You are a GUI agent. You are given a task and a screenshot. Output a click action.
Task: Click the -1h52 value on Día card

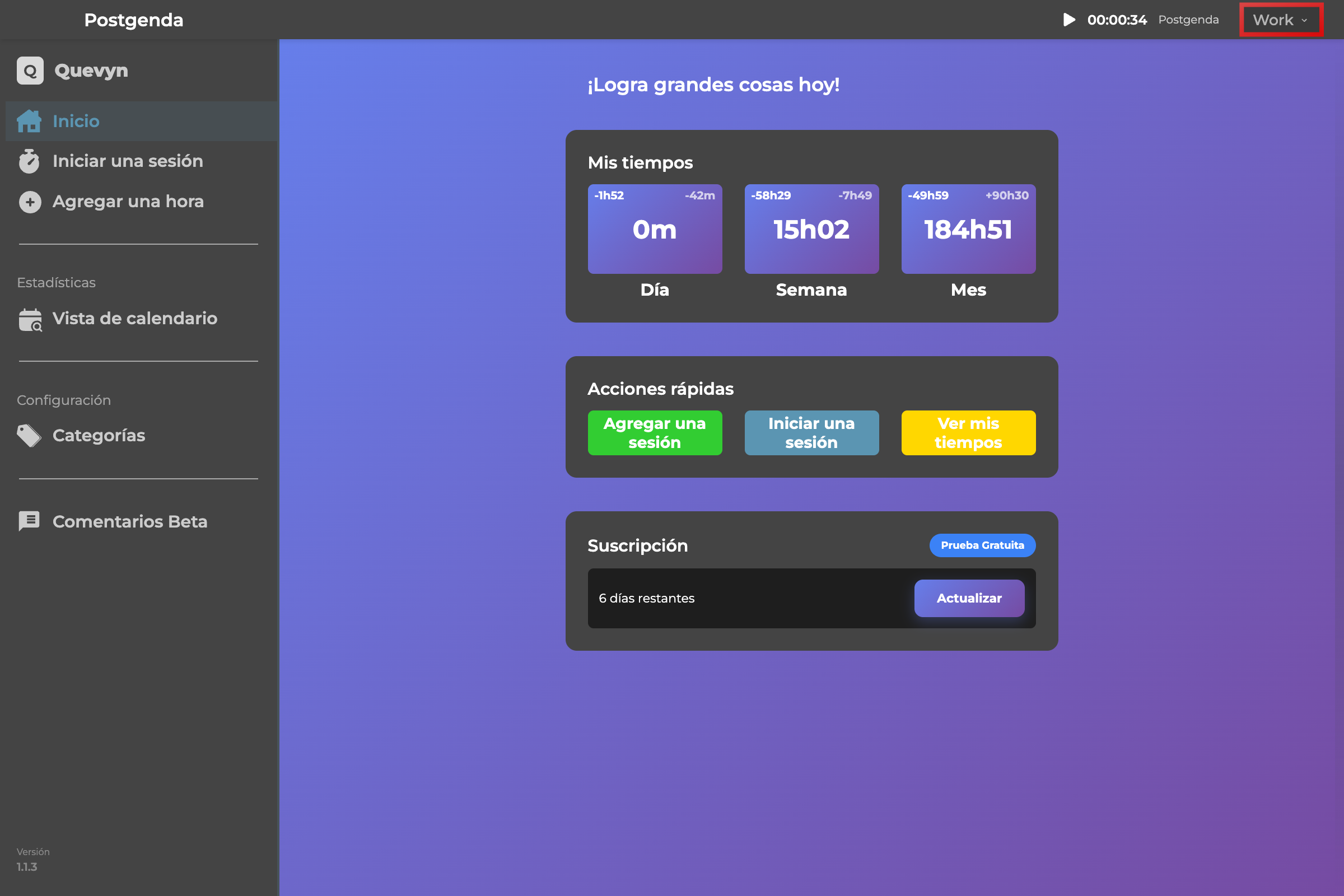pyautogui.click(x=609, y=195)
